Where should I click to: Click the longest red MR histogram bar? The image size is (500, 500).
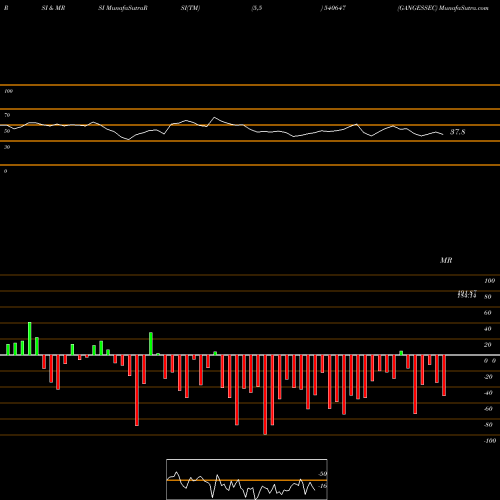pos(265,395)
